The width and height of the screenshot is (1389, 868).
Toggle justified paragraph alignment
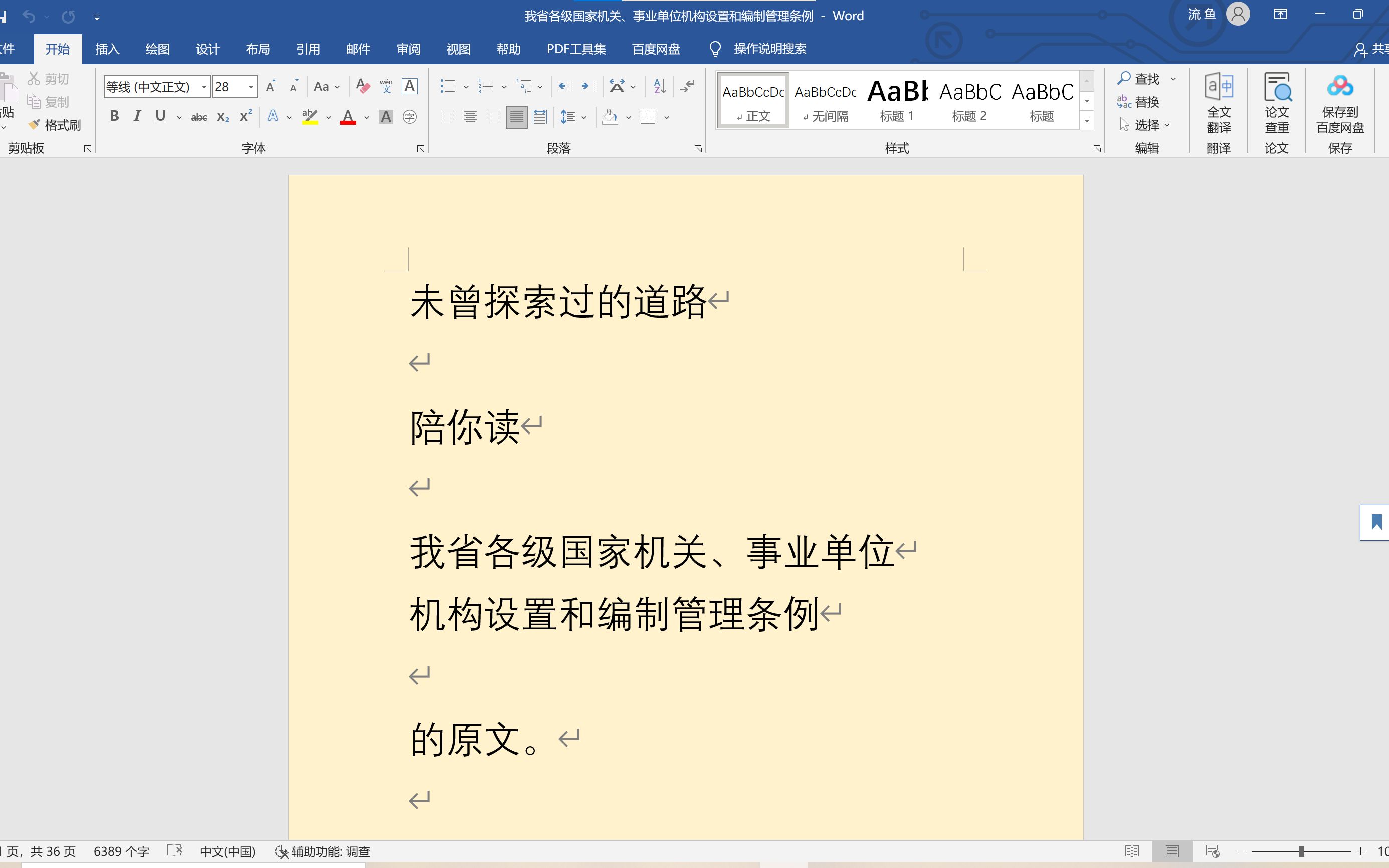516,117
